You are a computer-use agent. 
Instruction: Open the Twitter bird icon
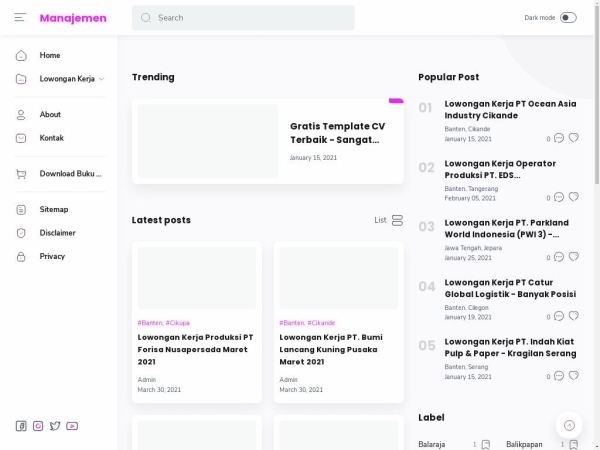click(55, 426)
